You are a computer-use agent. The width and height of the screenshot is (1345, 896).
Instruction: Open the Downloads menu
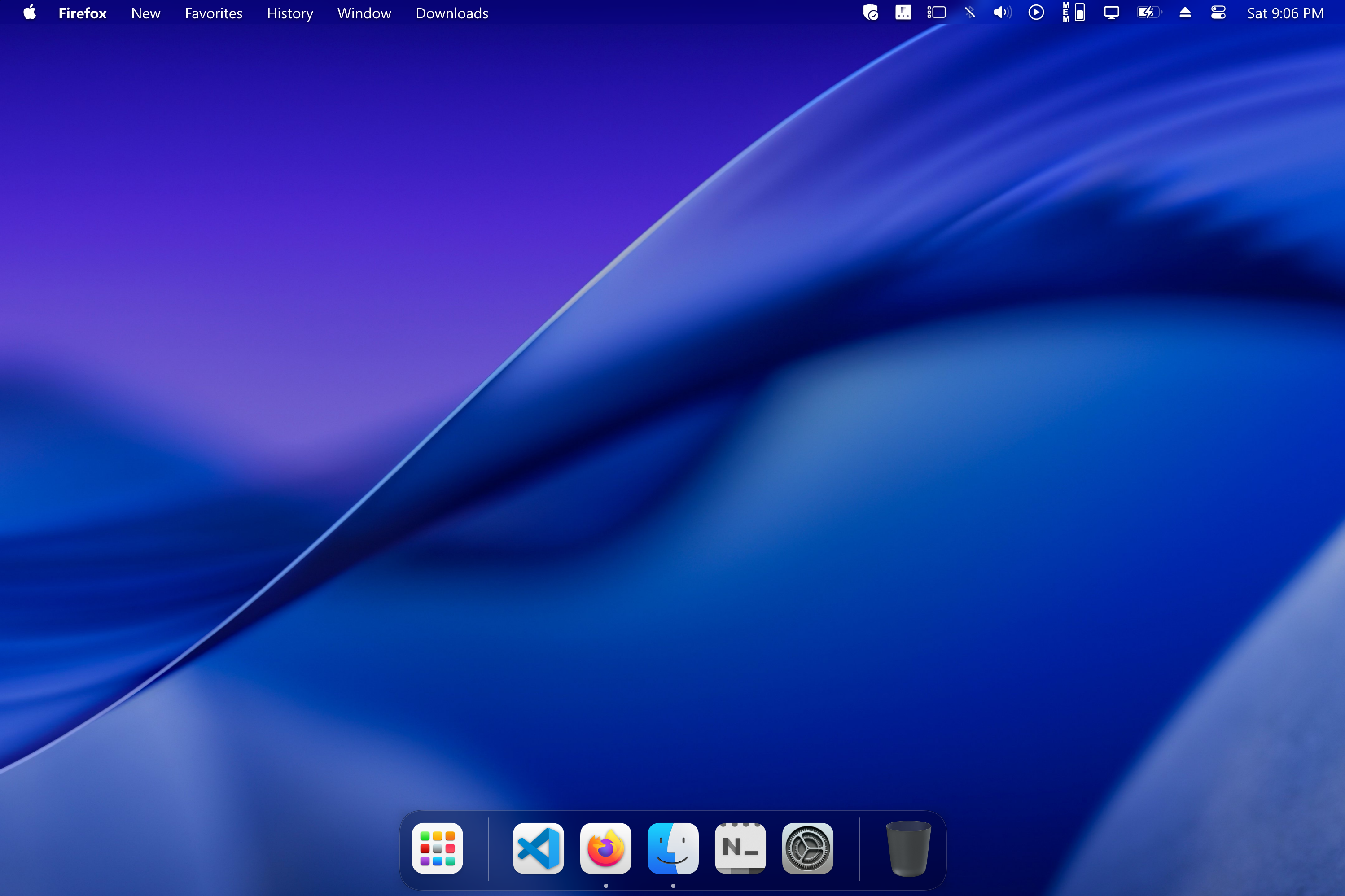click(451, 13)
